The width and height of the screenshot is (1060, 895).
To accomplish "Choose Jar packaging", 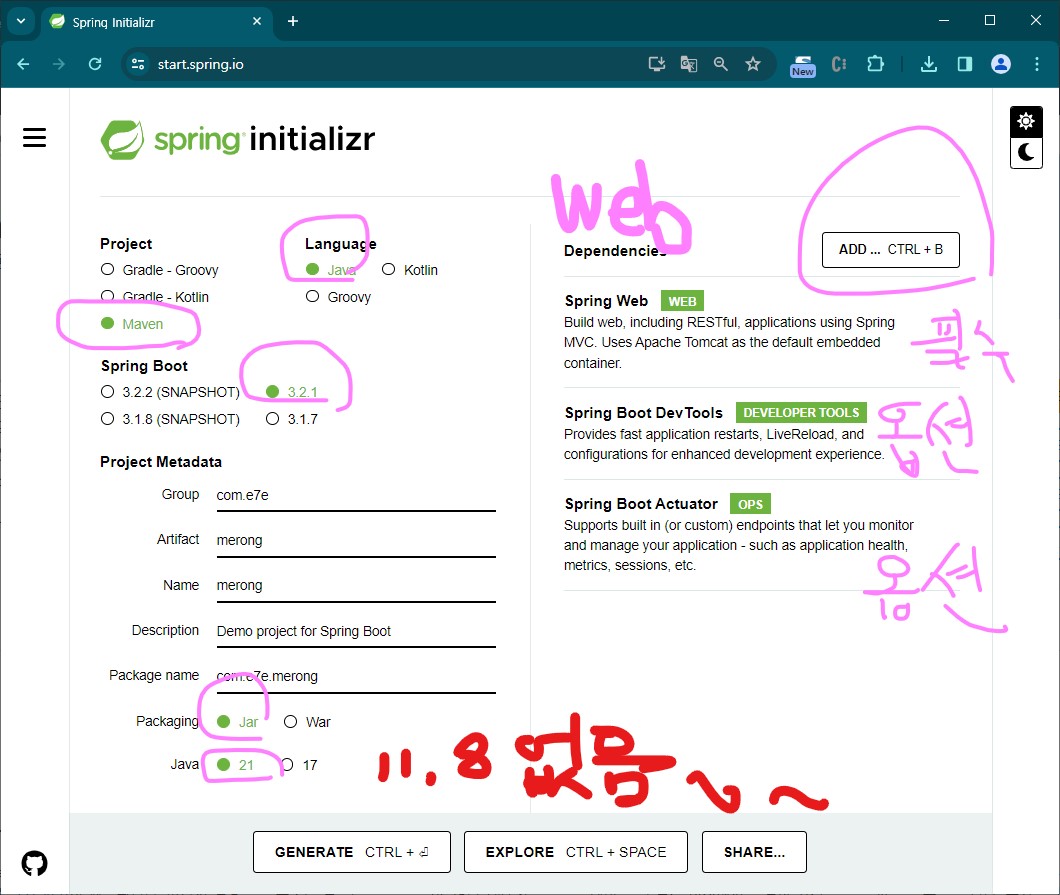I will point(237,722).
